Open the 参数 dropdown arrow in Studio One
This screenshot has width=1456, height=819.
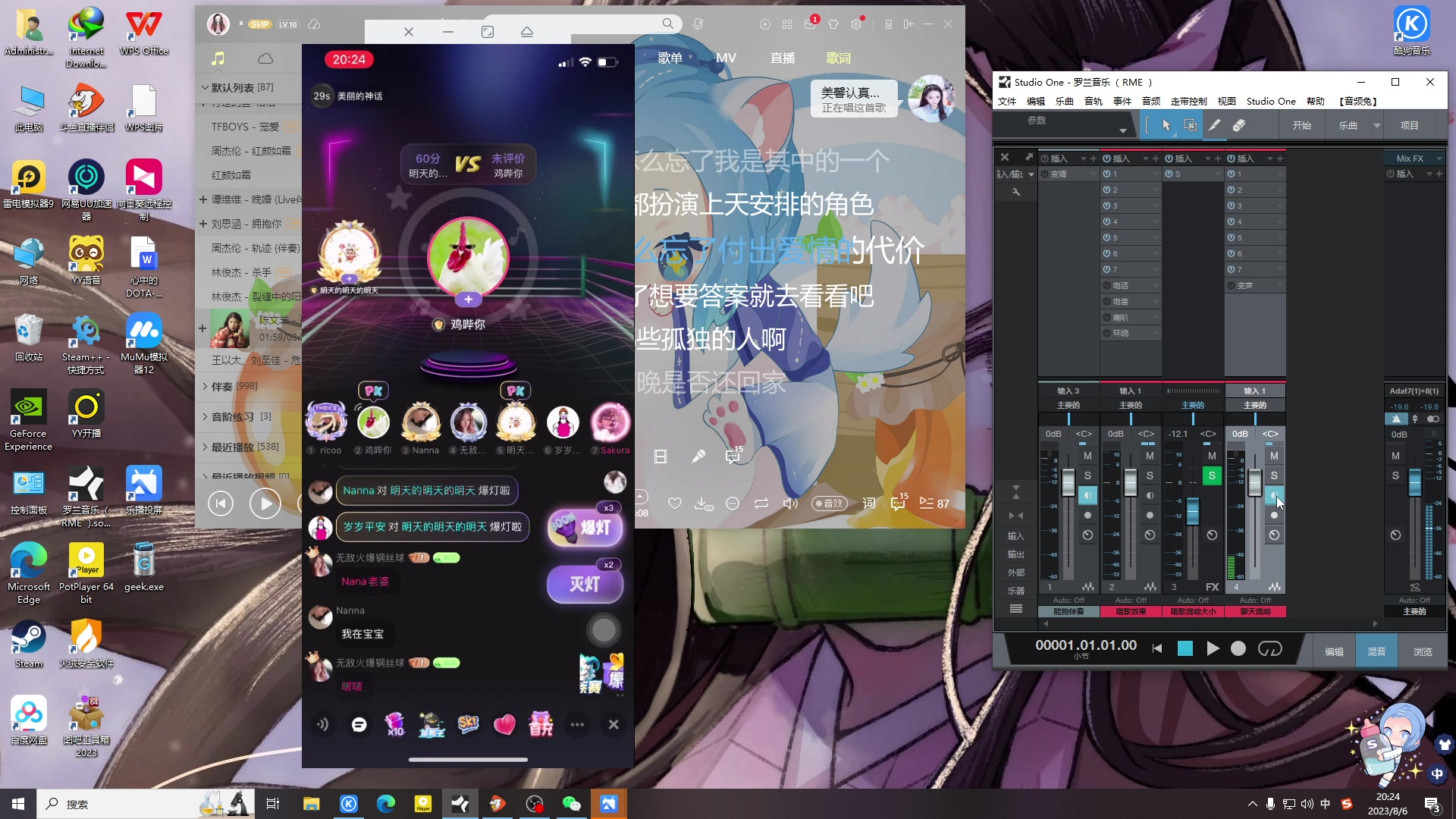pyautogui.click(x=1122, y=131)
